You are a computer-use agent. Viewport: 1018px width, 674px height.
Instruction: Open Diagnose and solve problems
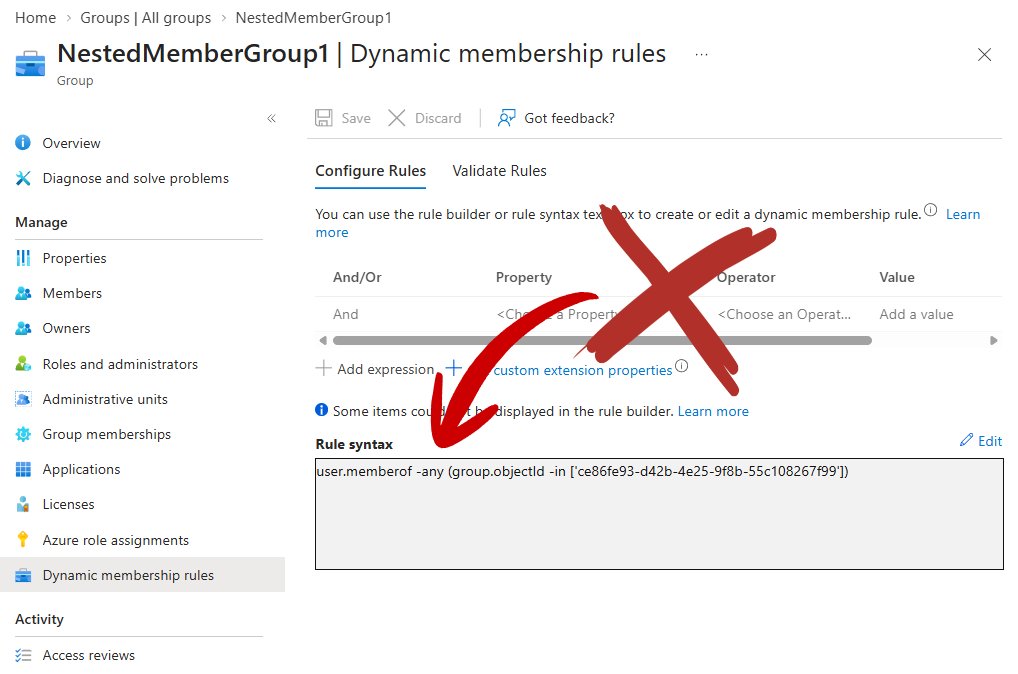(x=136, y=178)
